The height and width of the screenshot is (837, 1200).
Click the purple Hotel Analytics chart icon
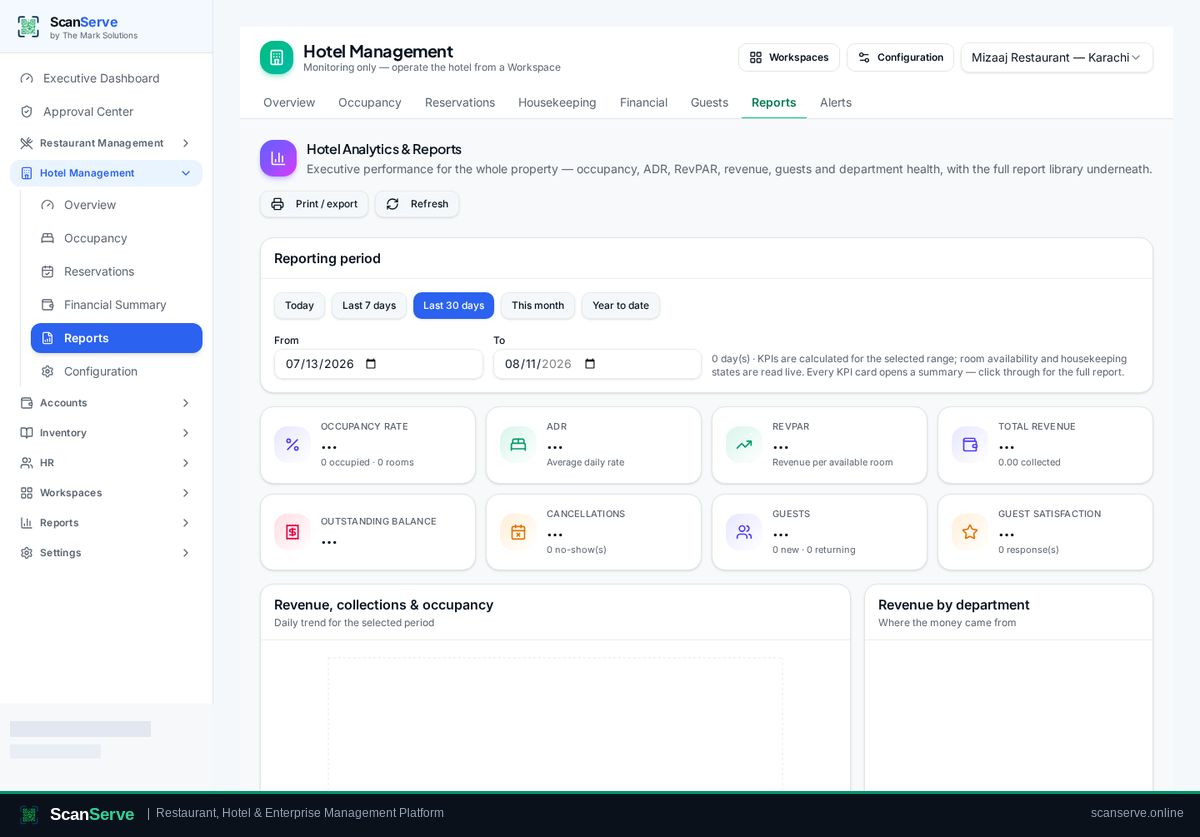(278, 158)
